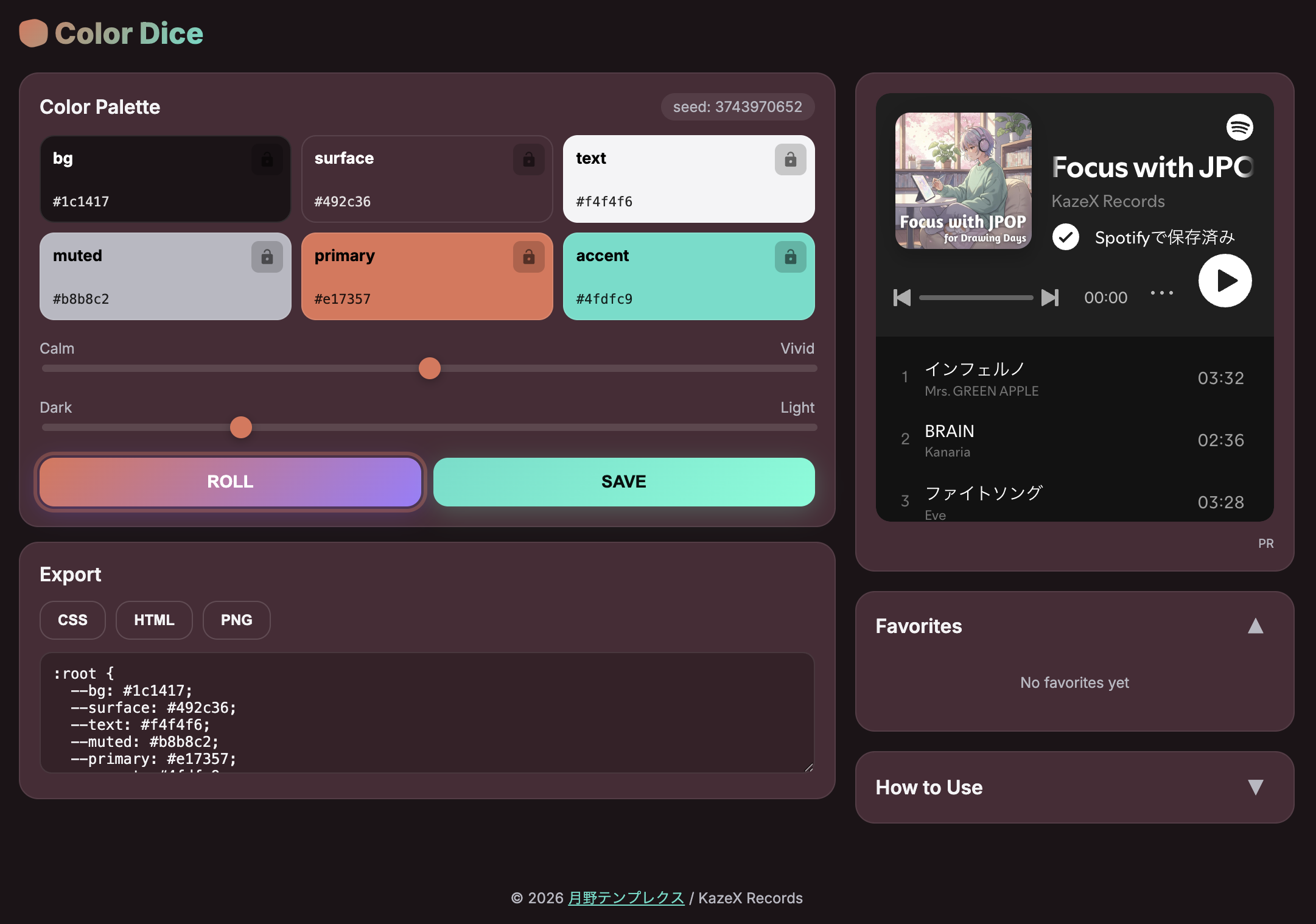Go back to the previous track
Viewport: 1316px width, 924px height.
[902, 298]
